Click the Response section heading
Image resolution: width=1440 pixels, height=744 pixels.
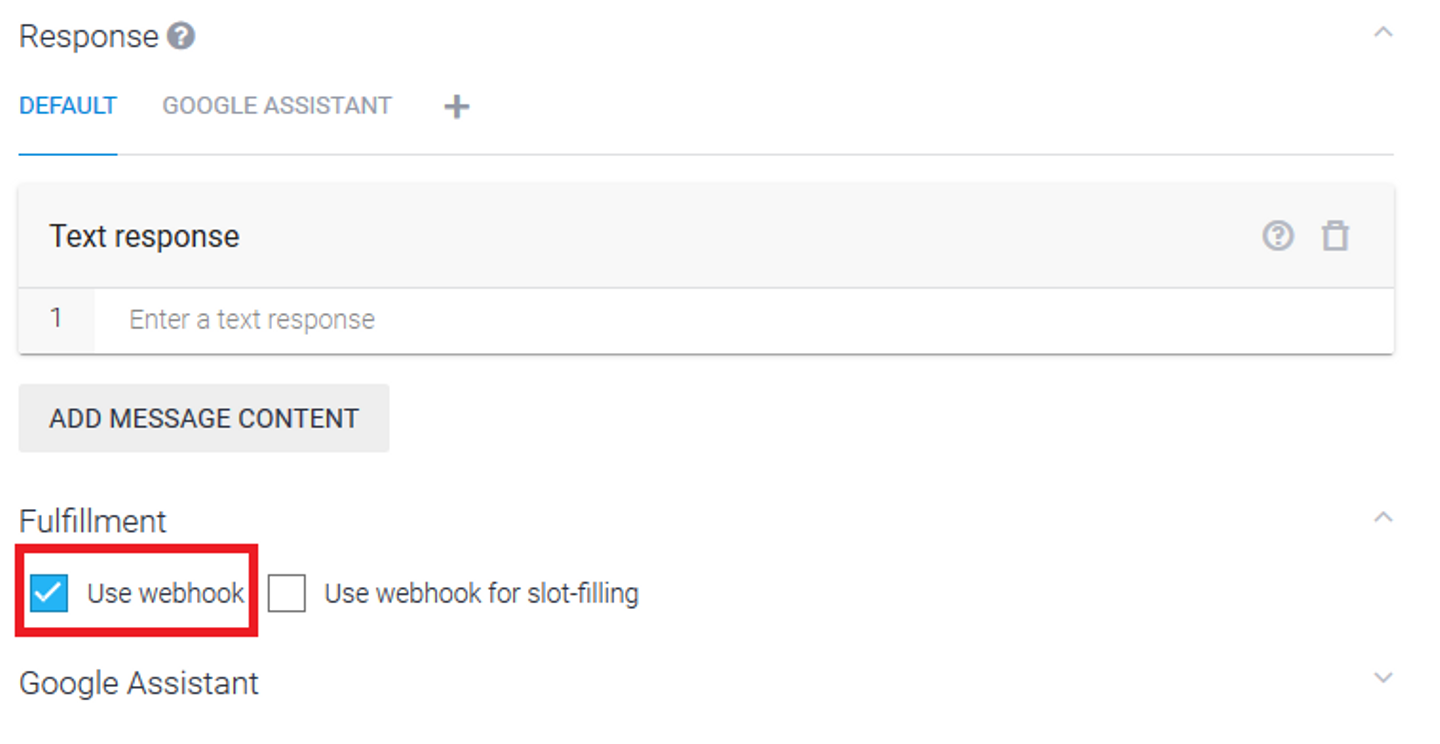coord(89,37)
